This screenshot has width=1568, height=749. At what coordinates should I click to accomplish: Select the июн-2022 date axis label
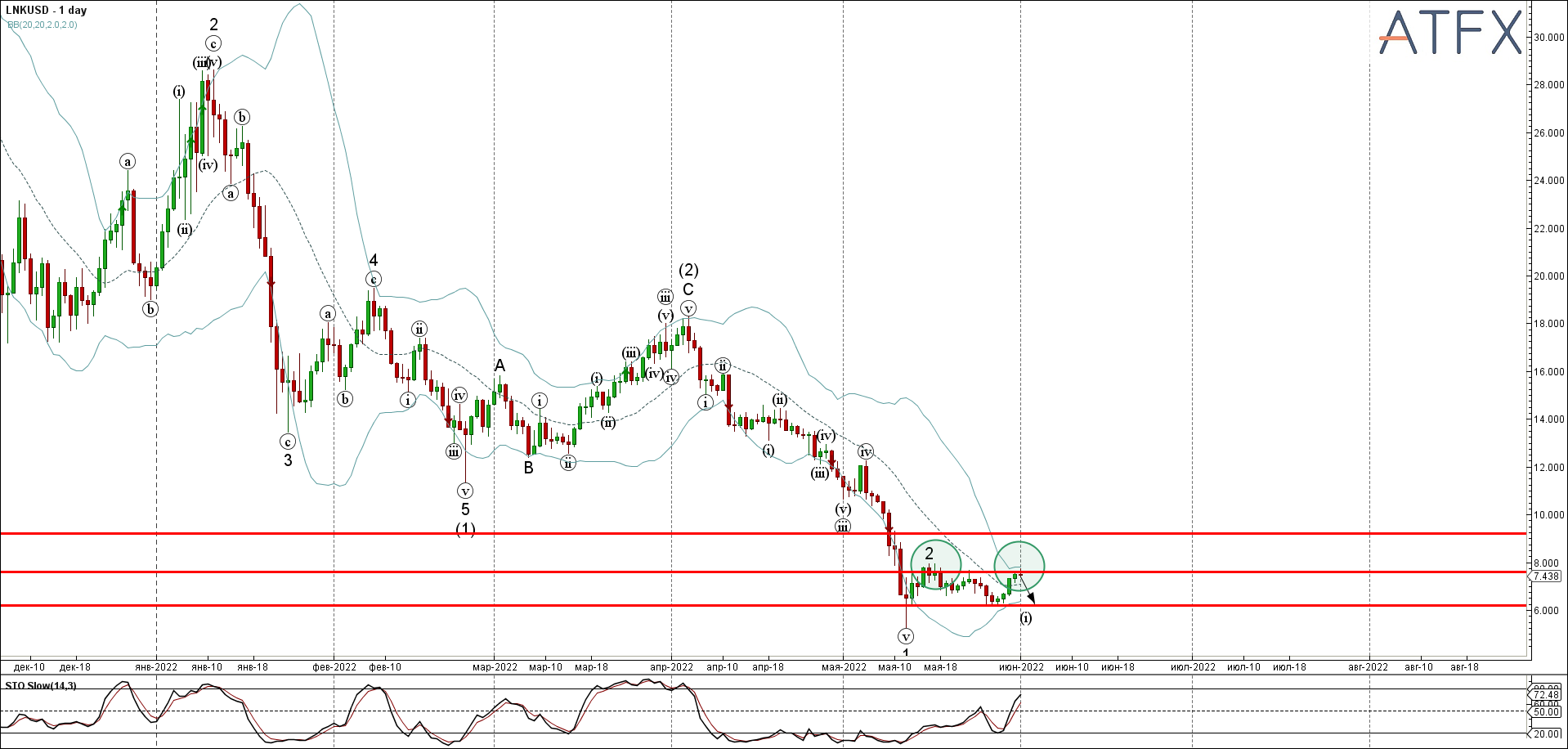[x=1023, y=666]
